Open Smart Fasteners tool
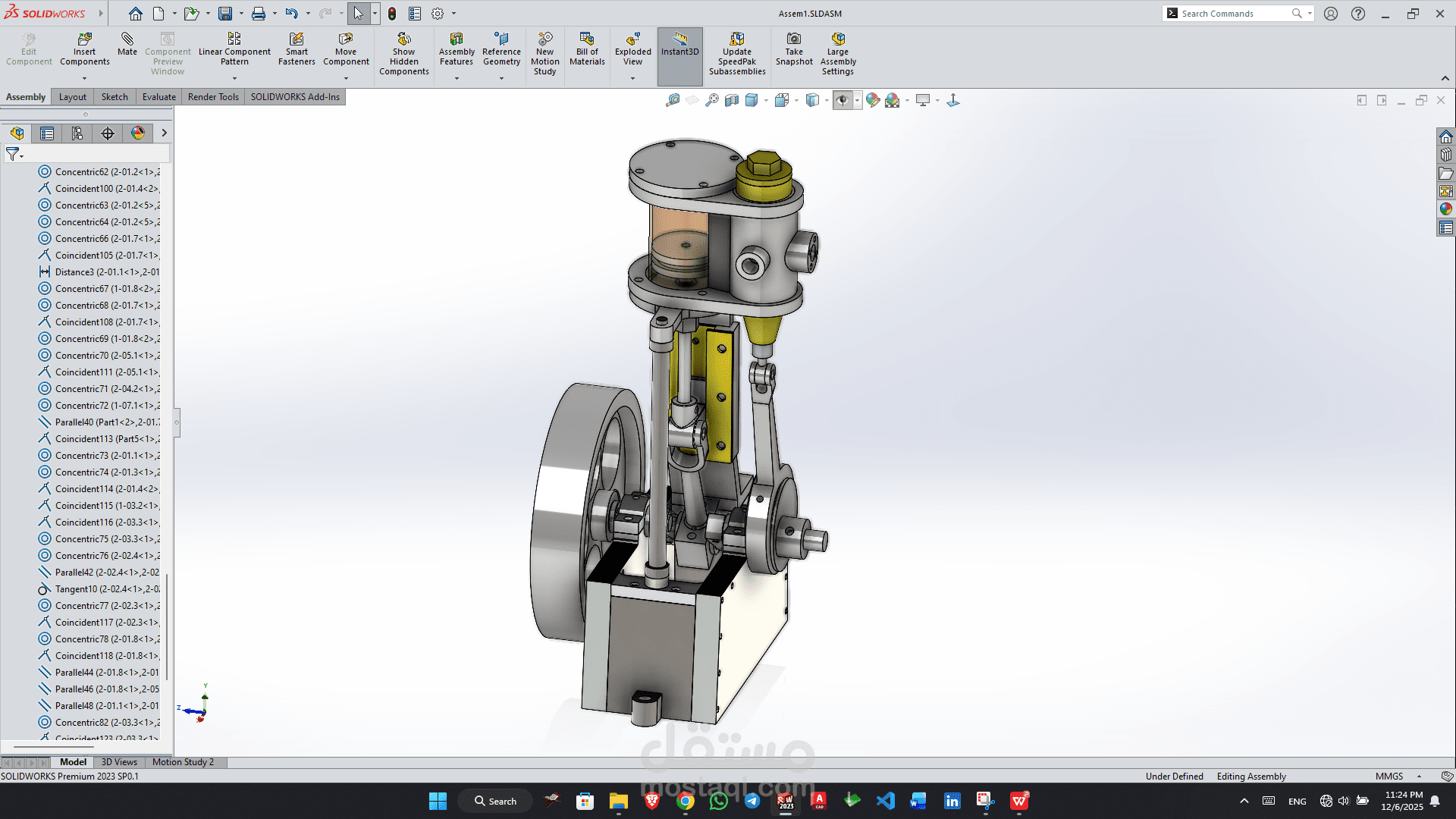This screenshot has width=1456, height=819. pos(297,49)
